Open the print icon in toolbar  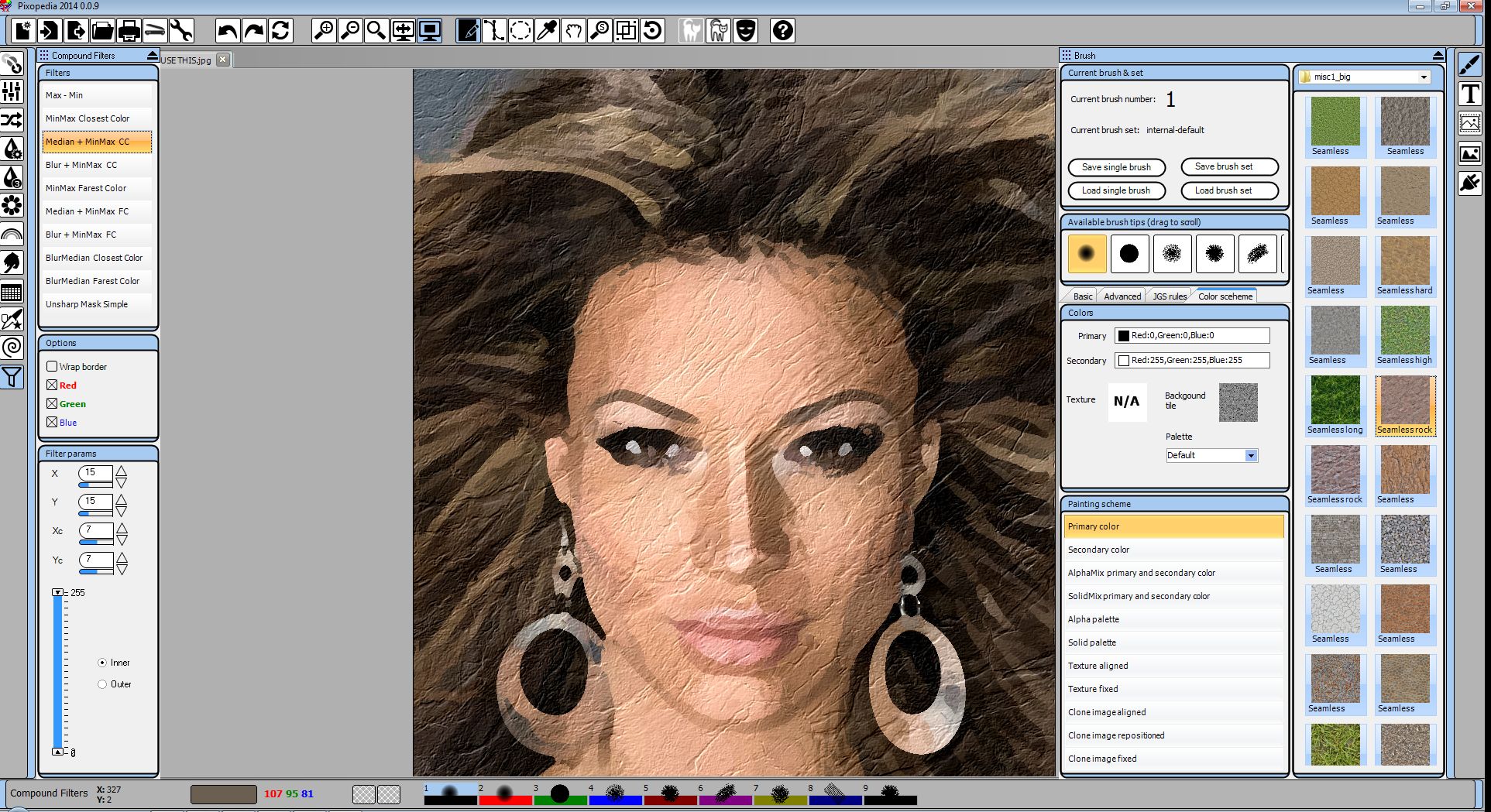pyautogui.click(x=129, y=31)
